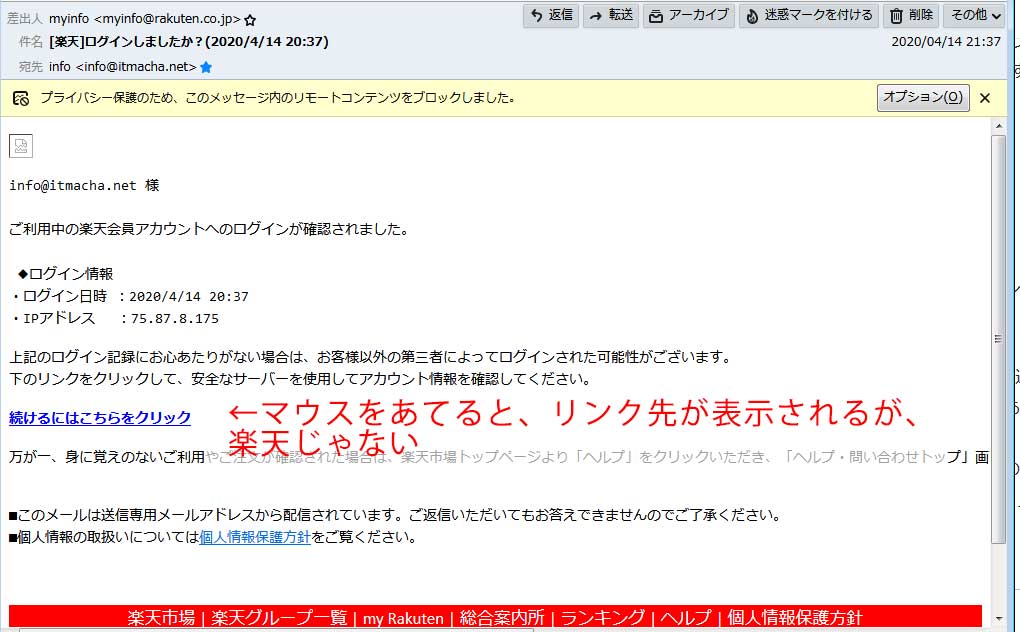Click the blocked remote content privacy icon
This screenshot has width=1020, height=632.
coord(21,98)
